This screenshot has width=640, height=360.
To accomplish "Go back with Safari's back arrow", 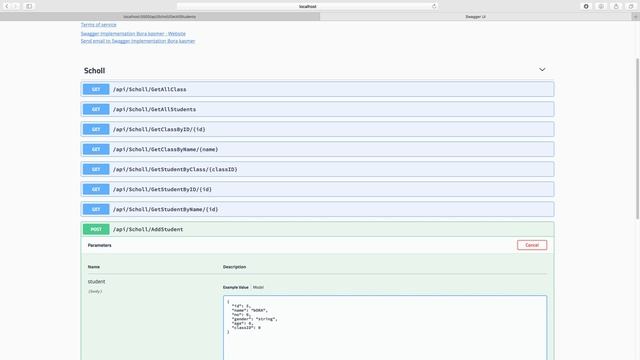I will click(x=7, y=6).
